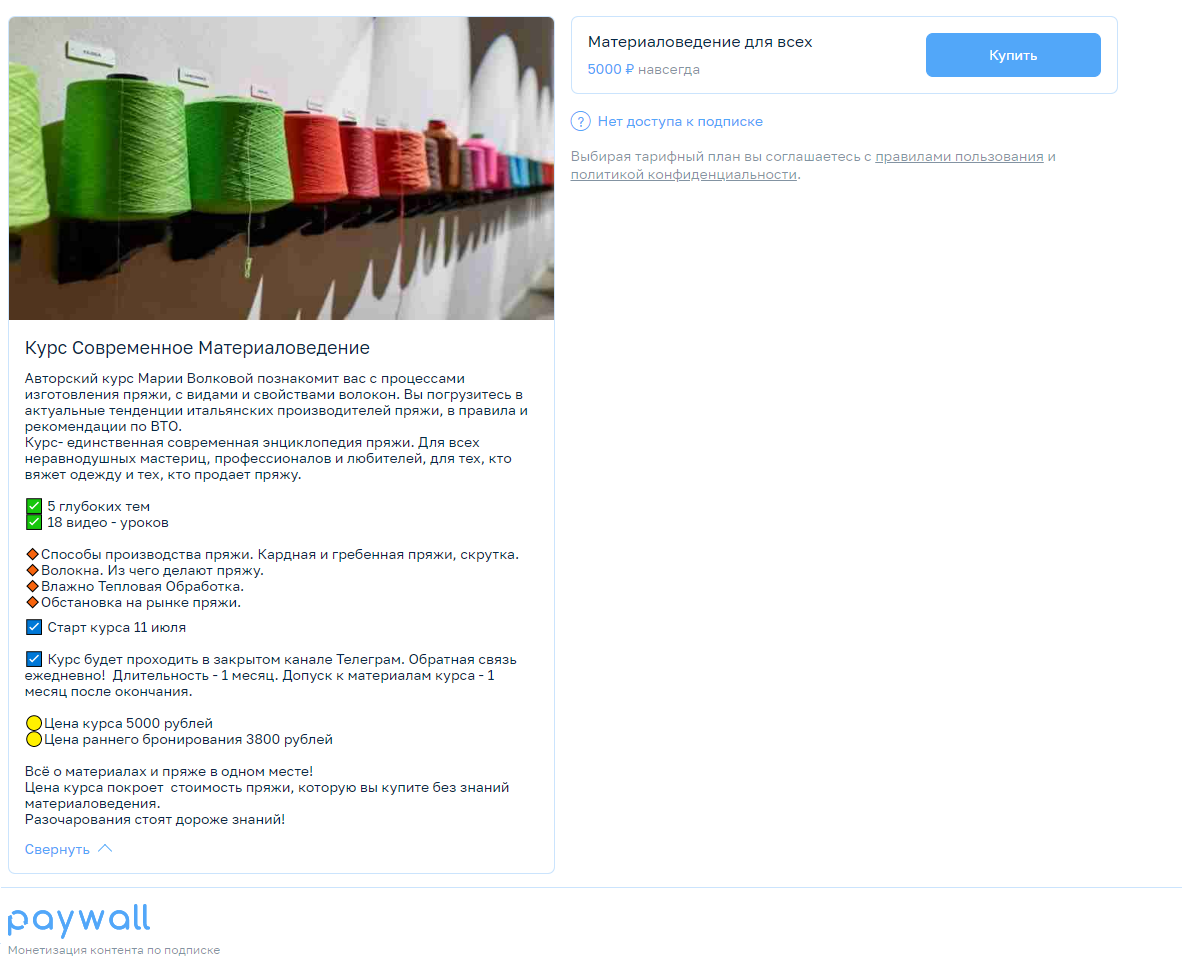The height and width of the screenshot is (970, 1182).
Task: Open the правилами пользования link
Action: point(959,157)
